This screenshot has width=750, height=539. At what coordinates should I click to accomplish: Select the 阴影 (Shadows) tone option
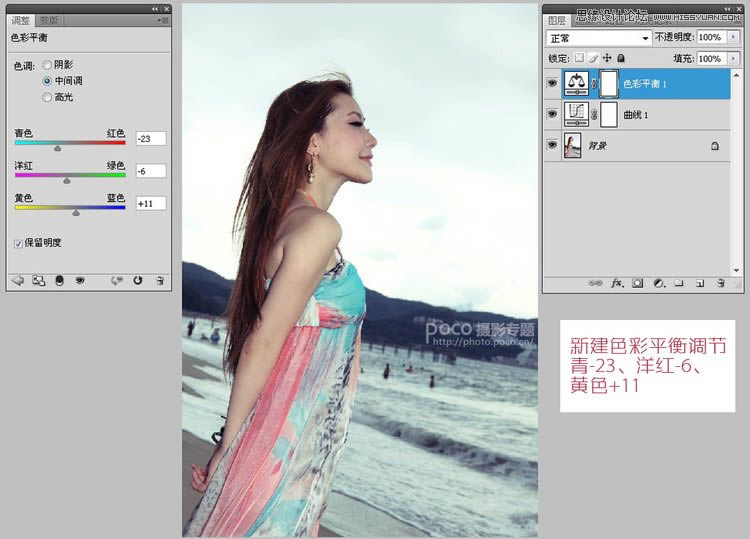click(x=47, y=65)
